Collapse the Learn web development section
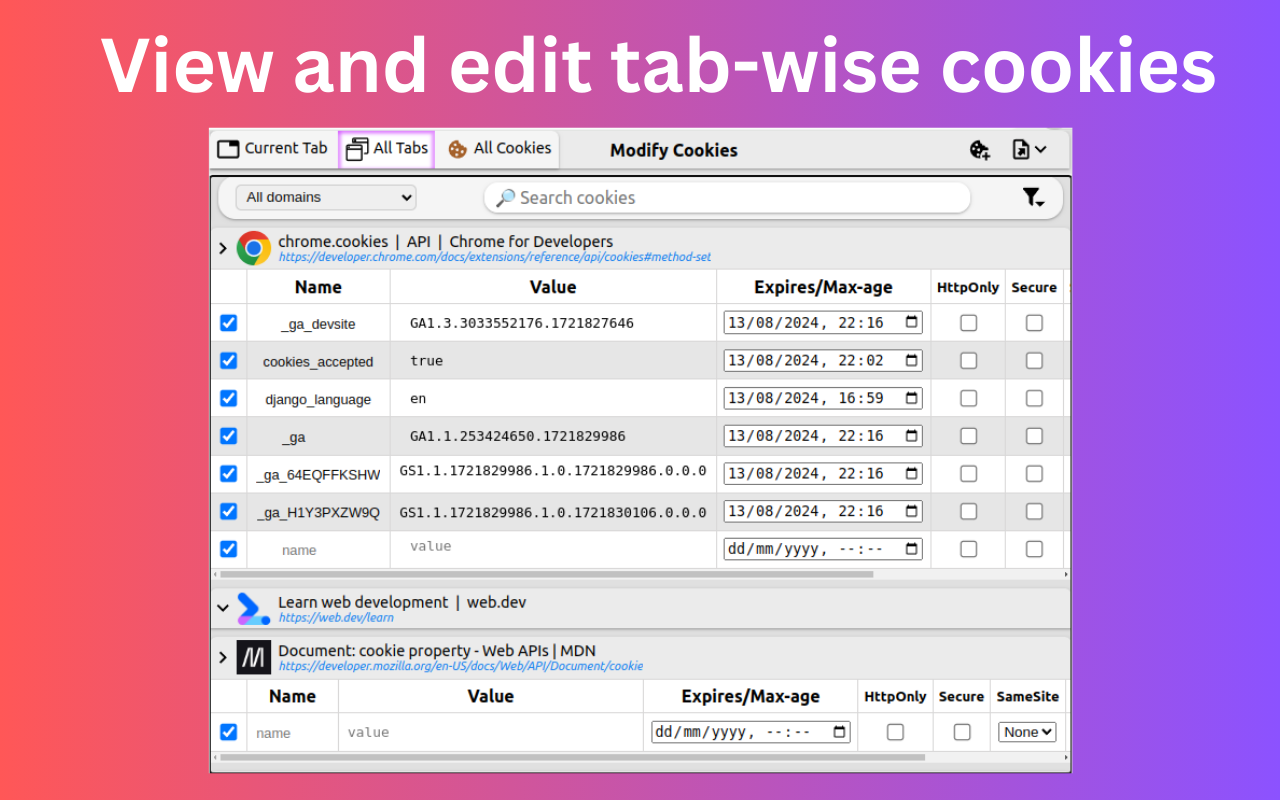The image size is (1280, 800). pyautogui.click(x=223, y=608)
